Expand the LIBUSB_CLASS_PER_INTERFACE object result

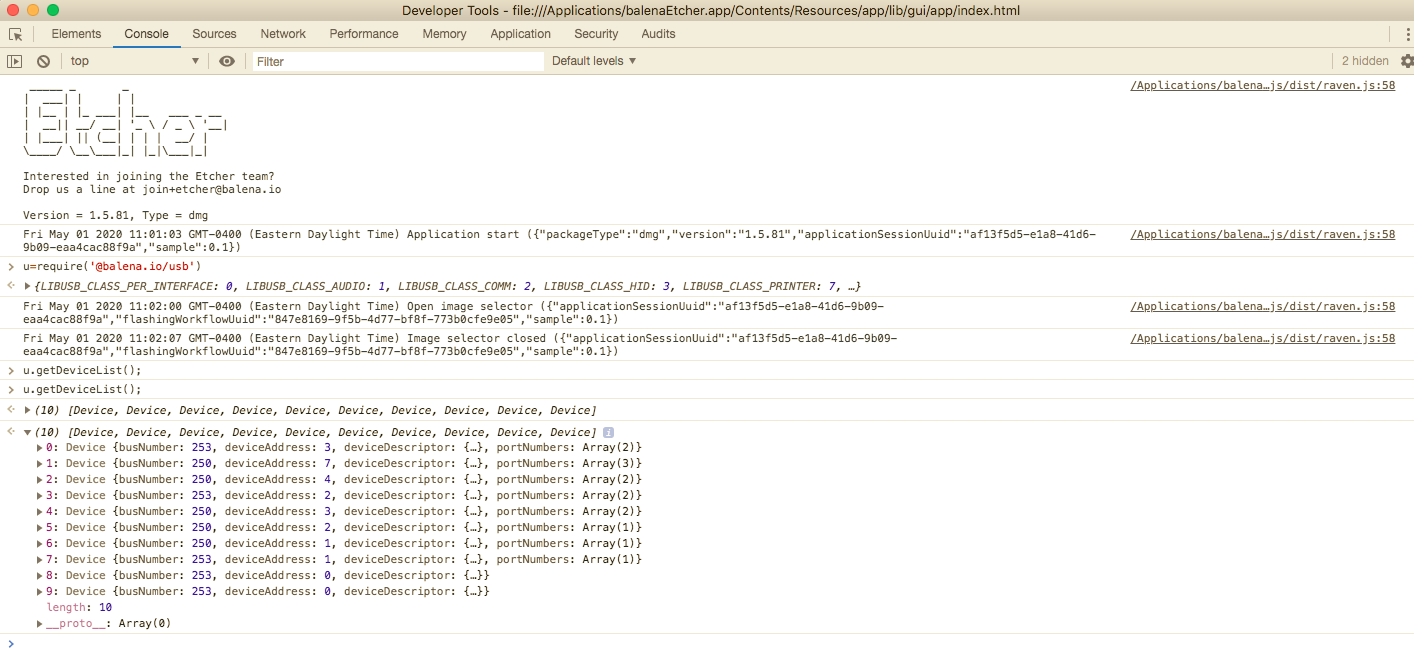coord(28,286)
